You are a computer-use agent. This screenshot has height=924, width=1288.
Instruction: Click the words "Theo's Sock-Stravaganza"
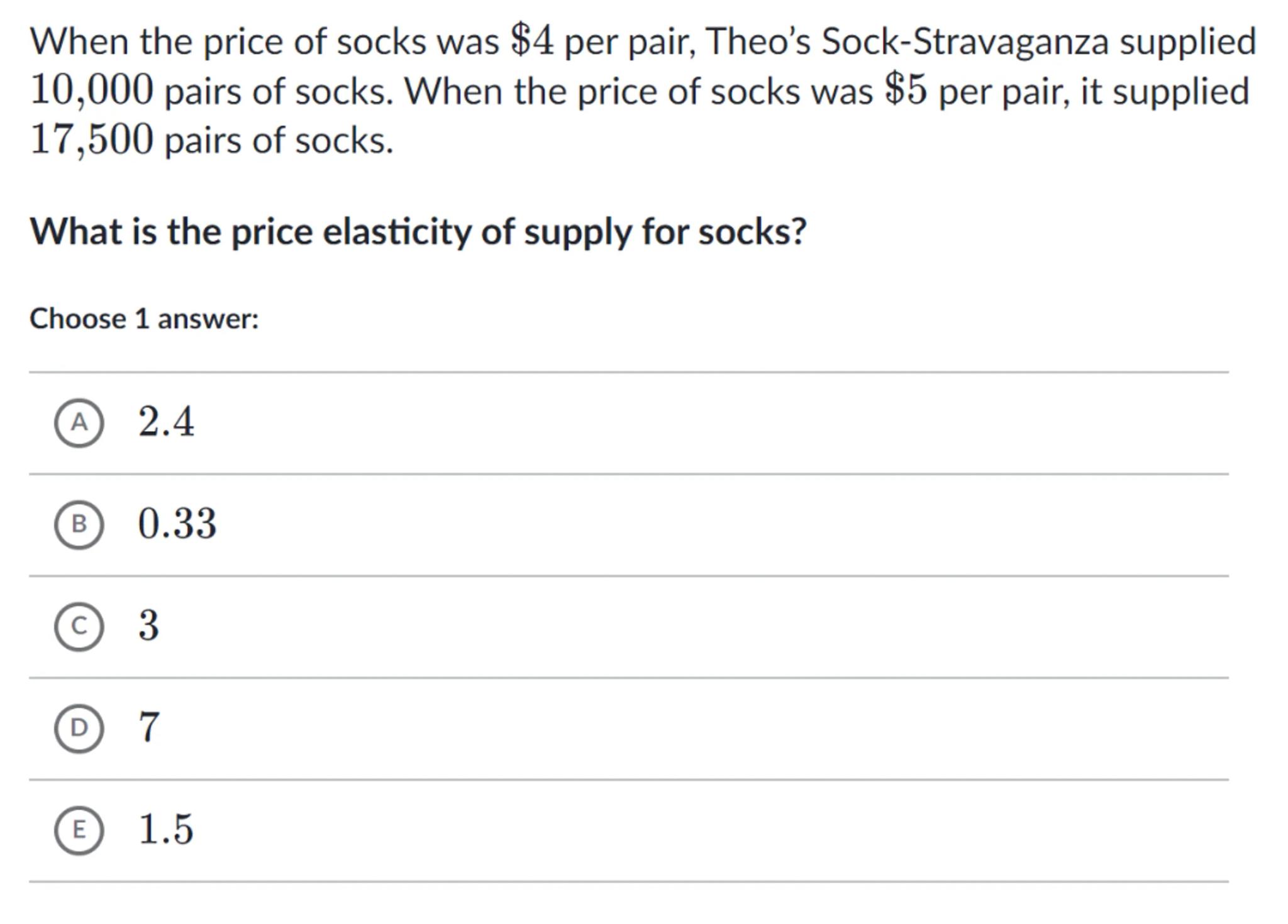click(906, 41)
